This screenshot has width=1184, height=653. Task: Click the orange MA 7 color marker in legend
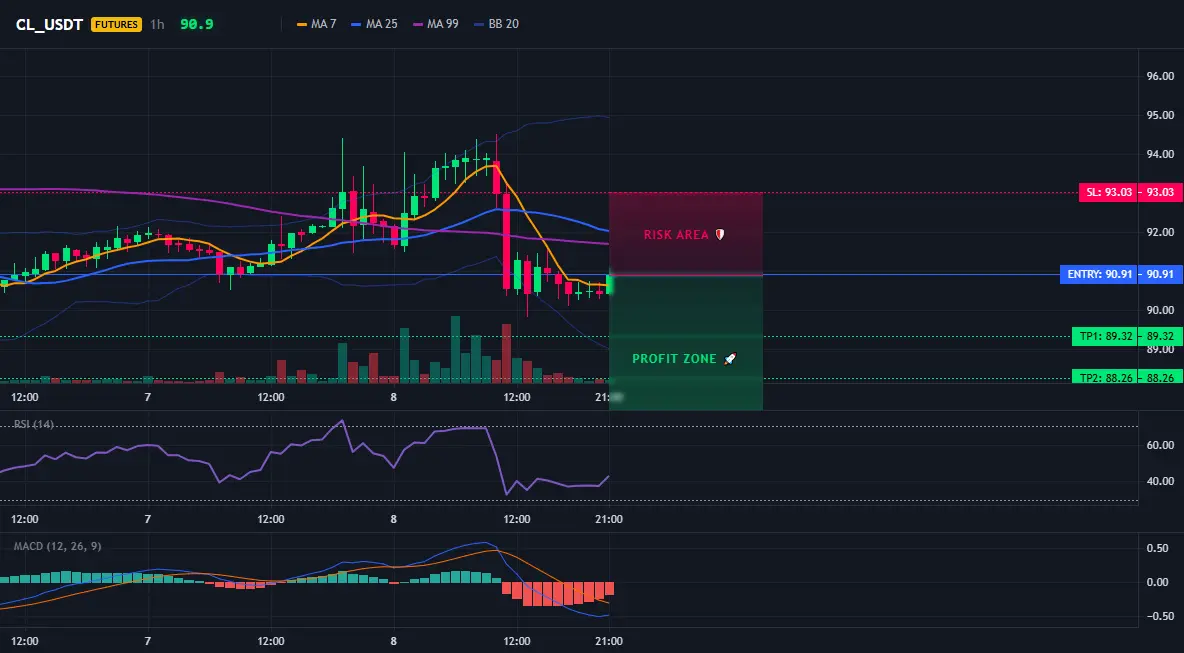tap(302, 24)
